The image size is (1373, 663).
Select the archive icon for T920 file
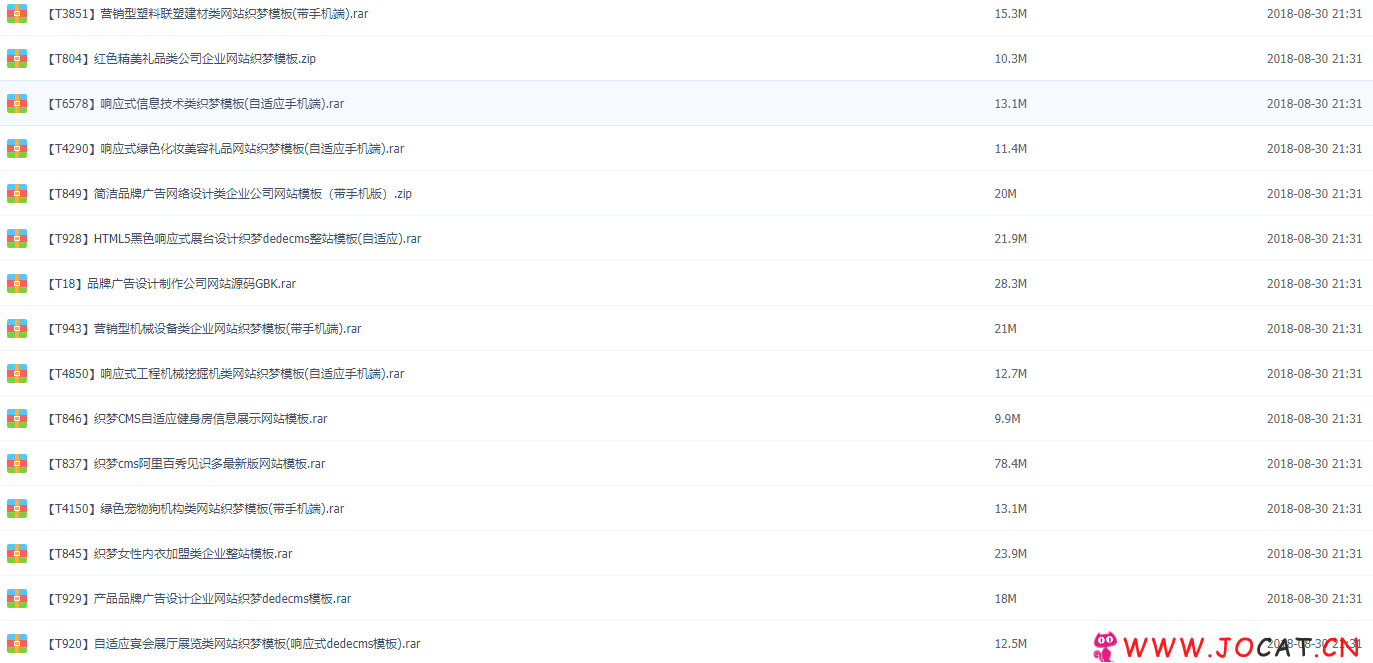click(x=17, y=644)
